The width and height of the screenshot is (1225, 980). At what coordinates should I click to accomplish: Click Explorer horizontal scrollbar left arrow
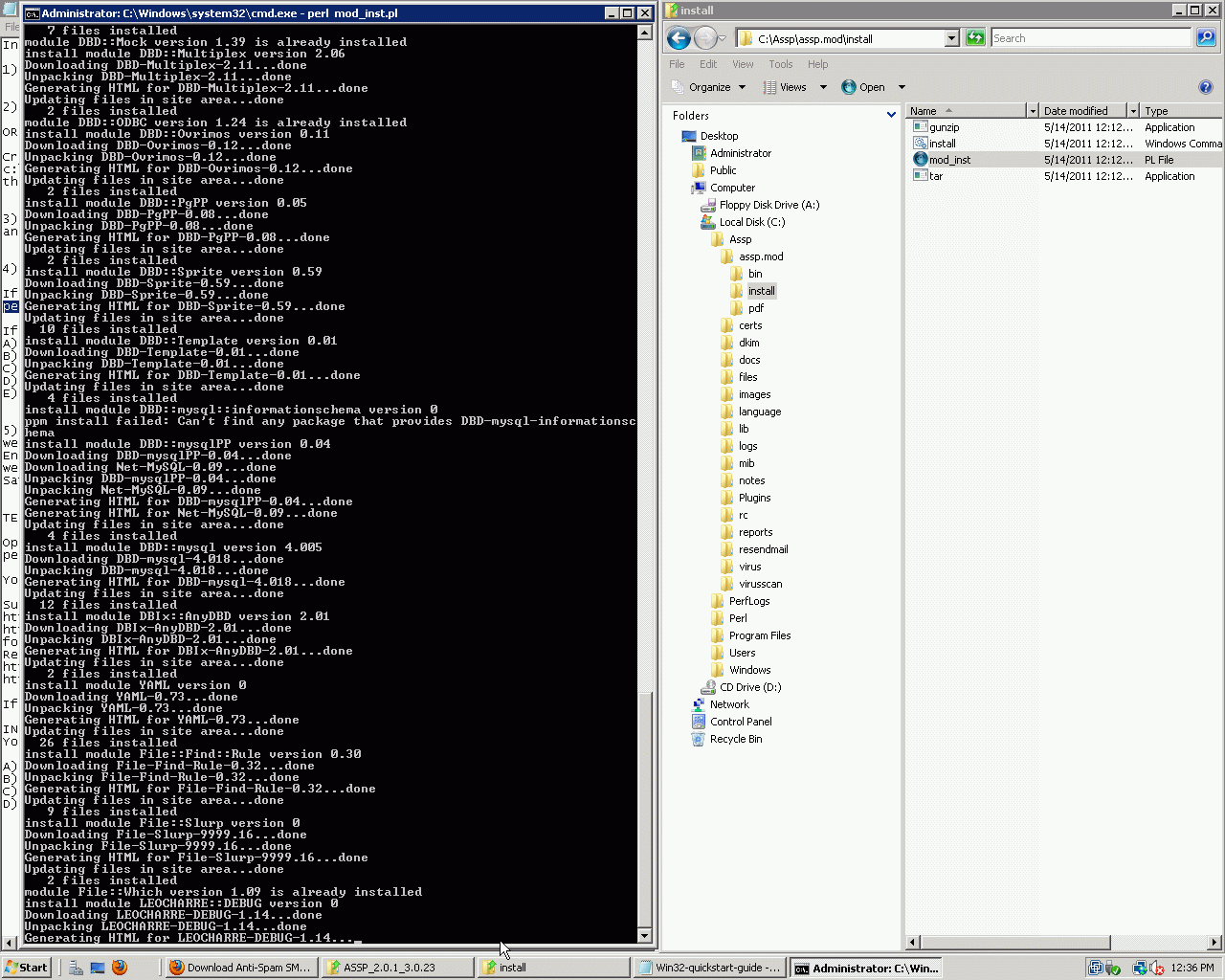click(913, 943)
